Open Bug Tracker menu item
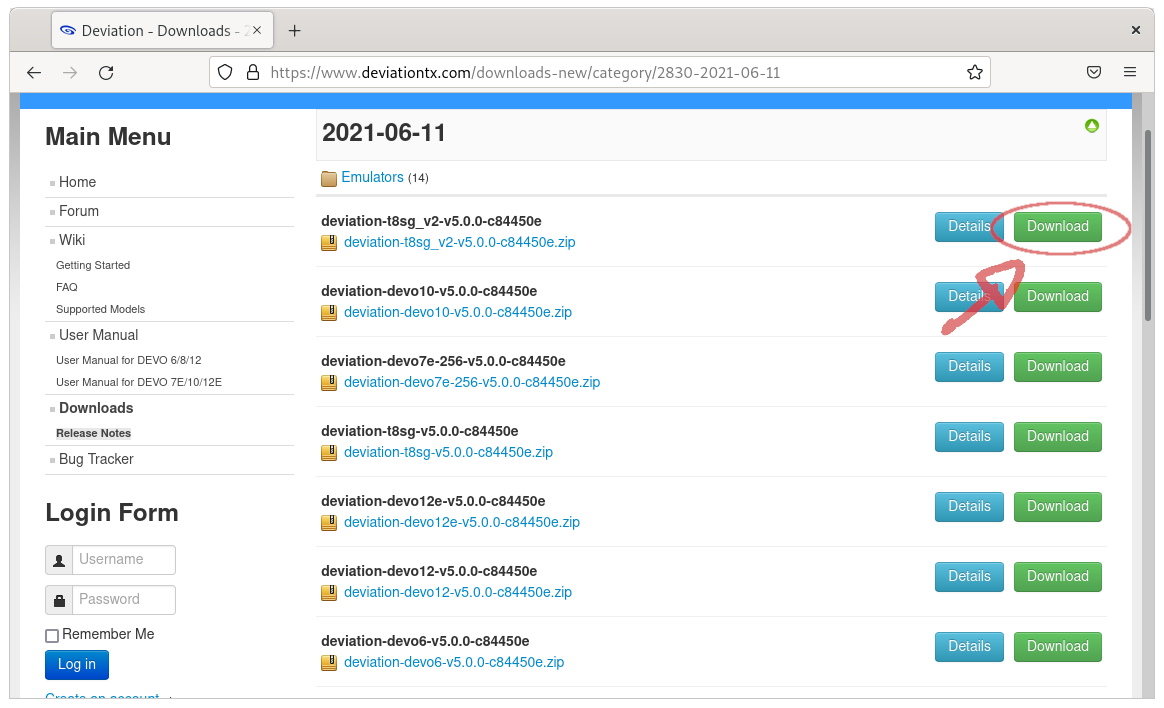Screen dimensions: 1164x708 point(97,459)
